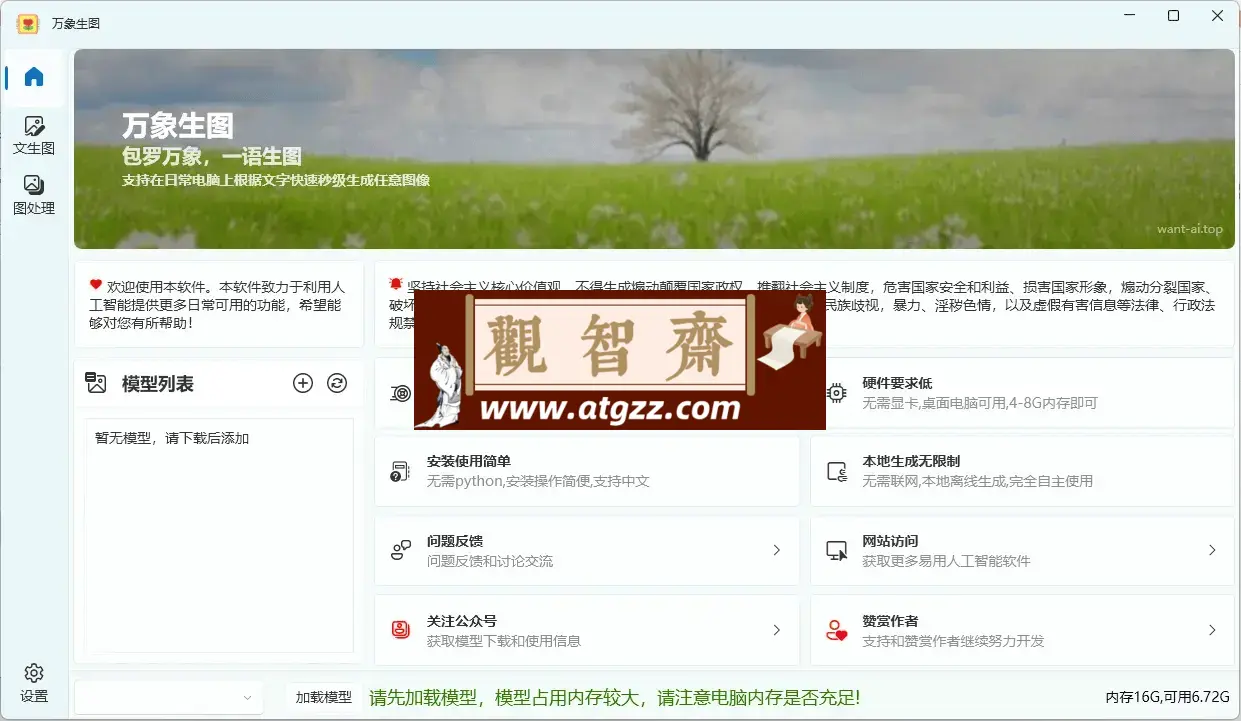Open the 问题反馈 card
This screenshot has width=1241, height=721.
pos(587,550)
